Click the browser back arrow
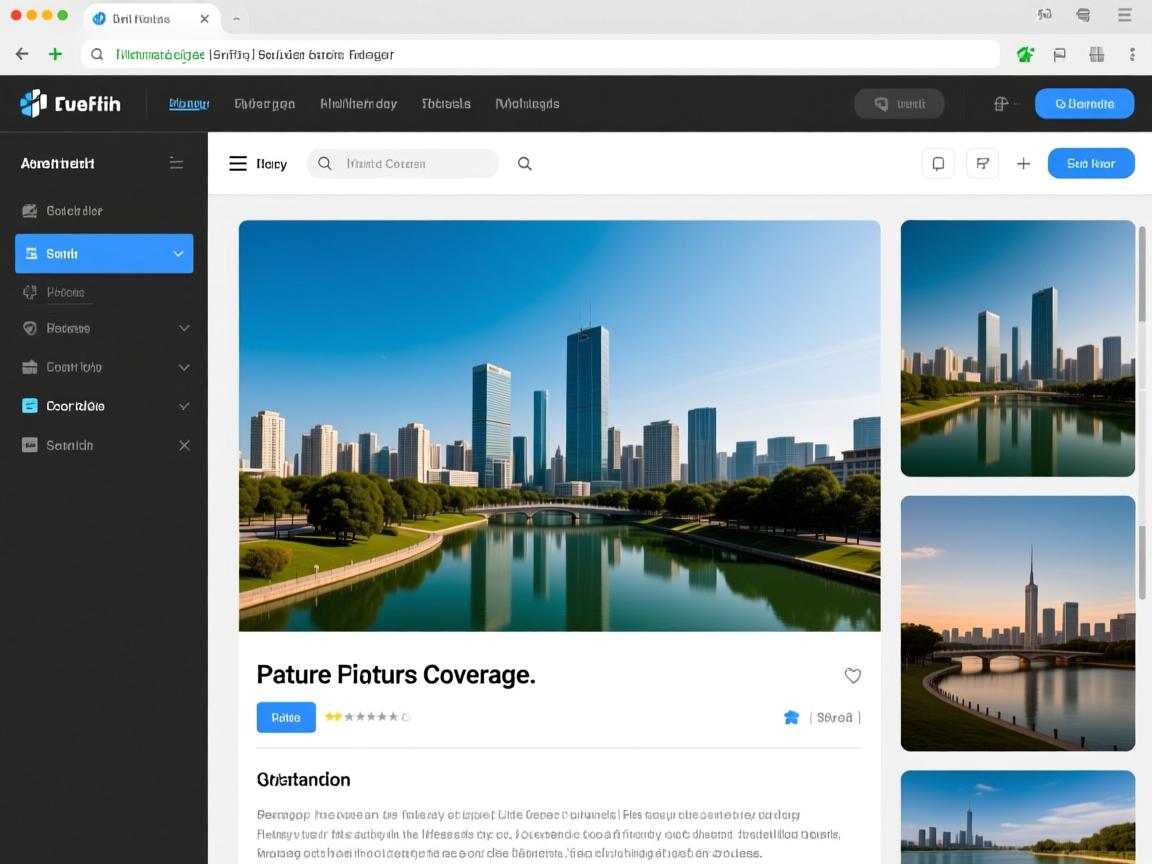Image resolution: width=1152 pixels, height=864 pixels. [x=22, y=55]
